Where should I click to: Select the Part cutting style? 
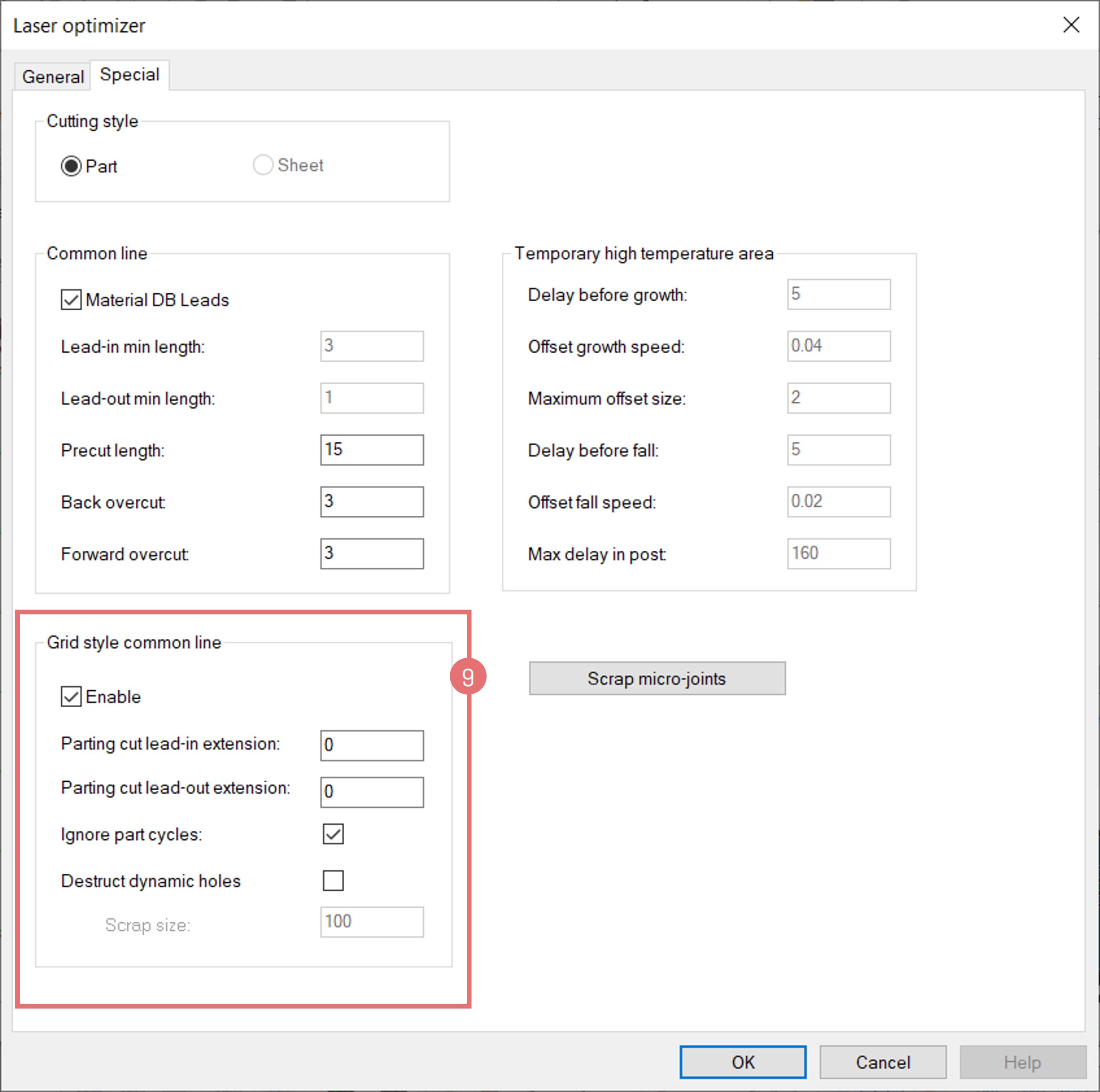click(x=71, y=166)
